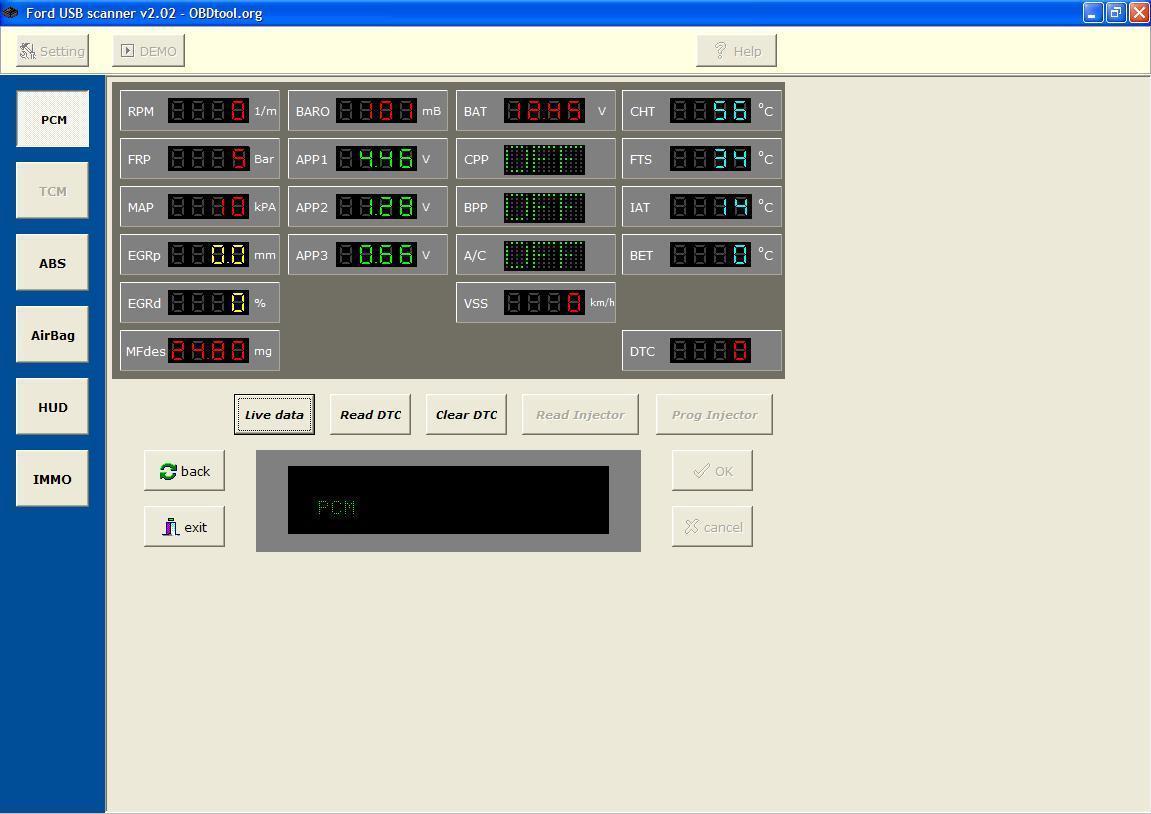The image size is (1151, 814).
Task: Click the EGRp mm readout
Action: [x=208, y=255]
